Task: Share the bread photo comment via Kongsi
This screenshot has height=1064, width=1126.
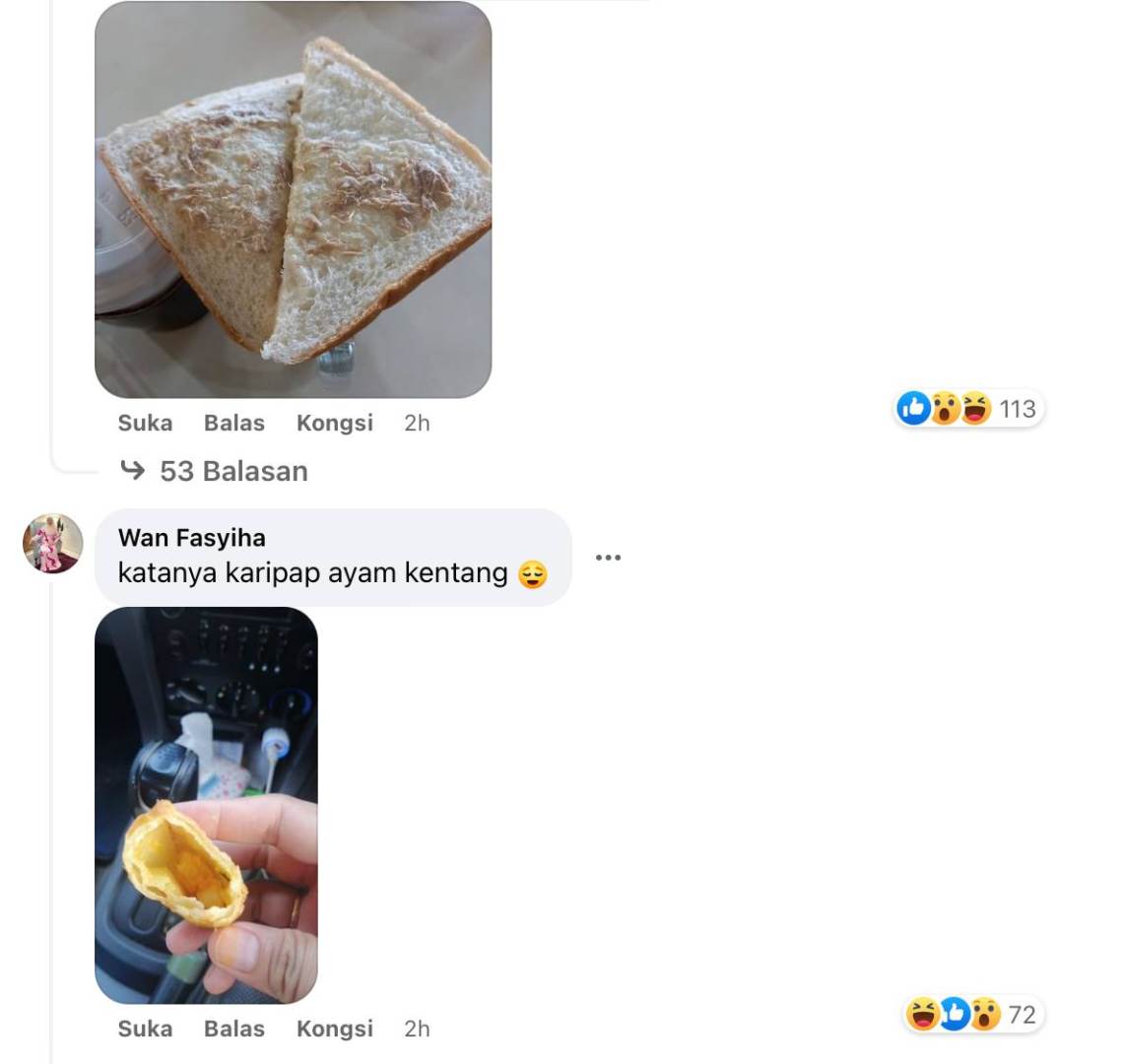Action: click(x=335, y=423)
